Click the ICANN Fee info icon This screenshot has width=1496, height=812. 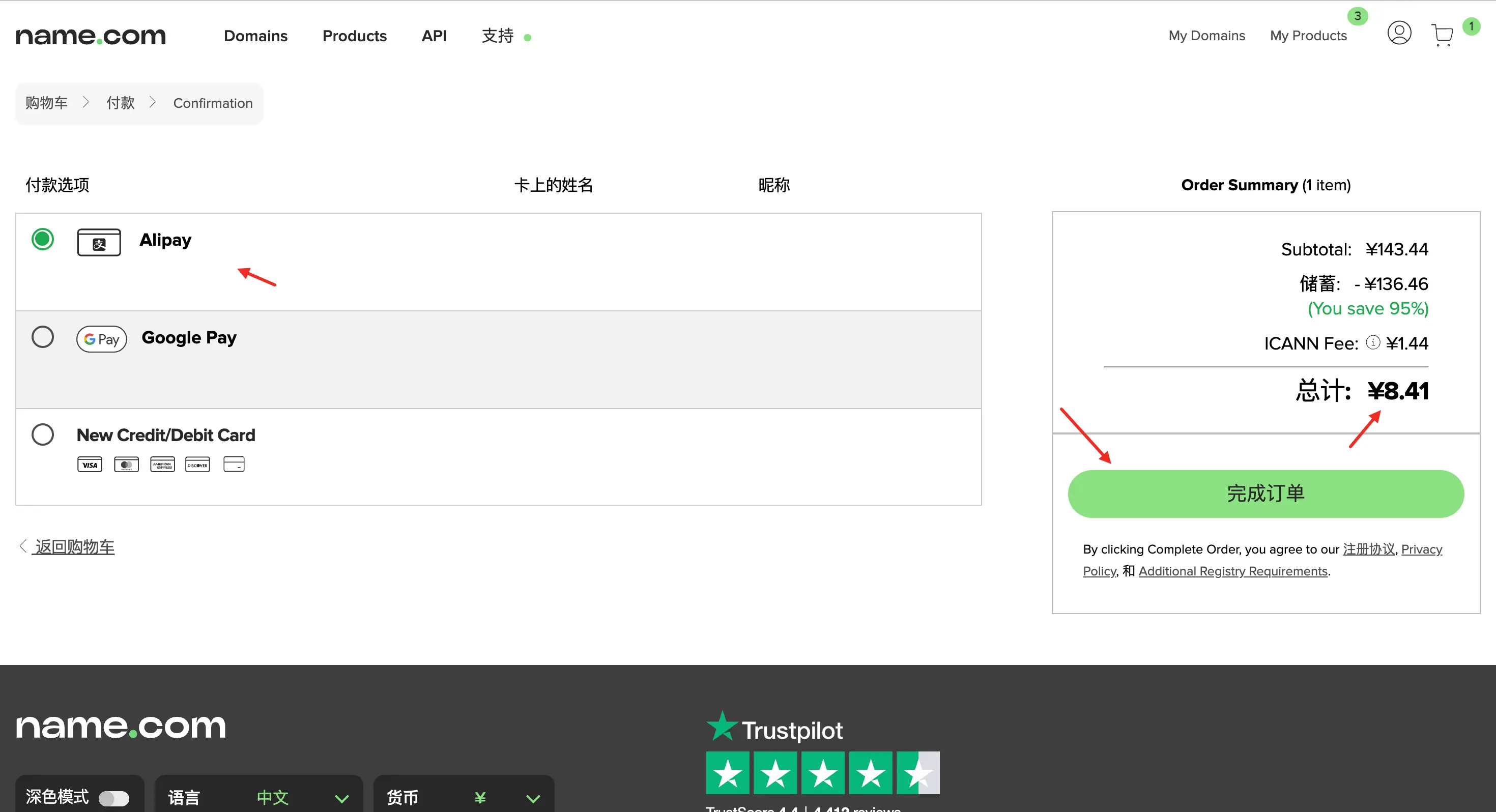[x=1373, y=343]
